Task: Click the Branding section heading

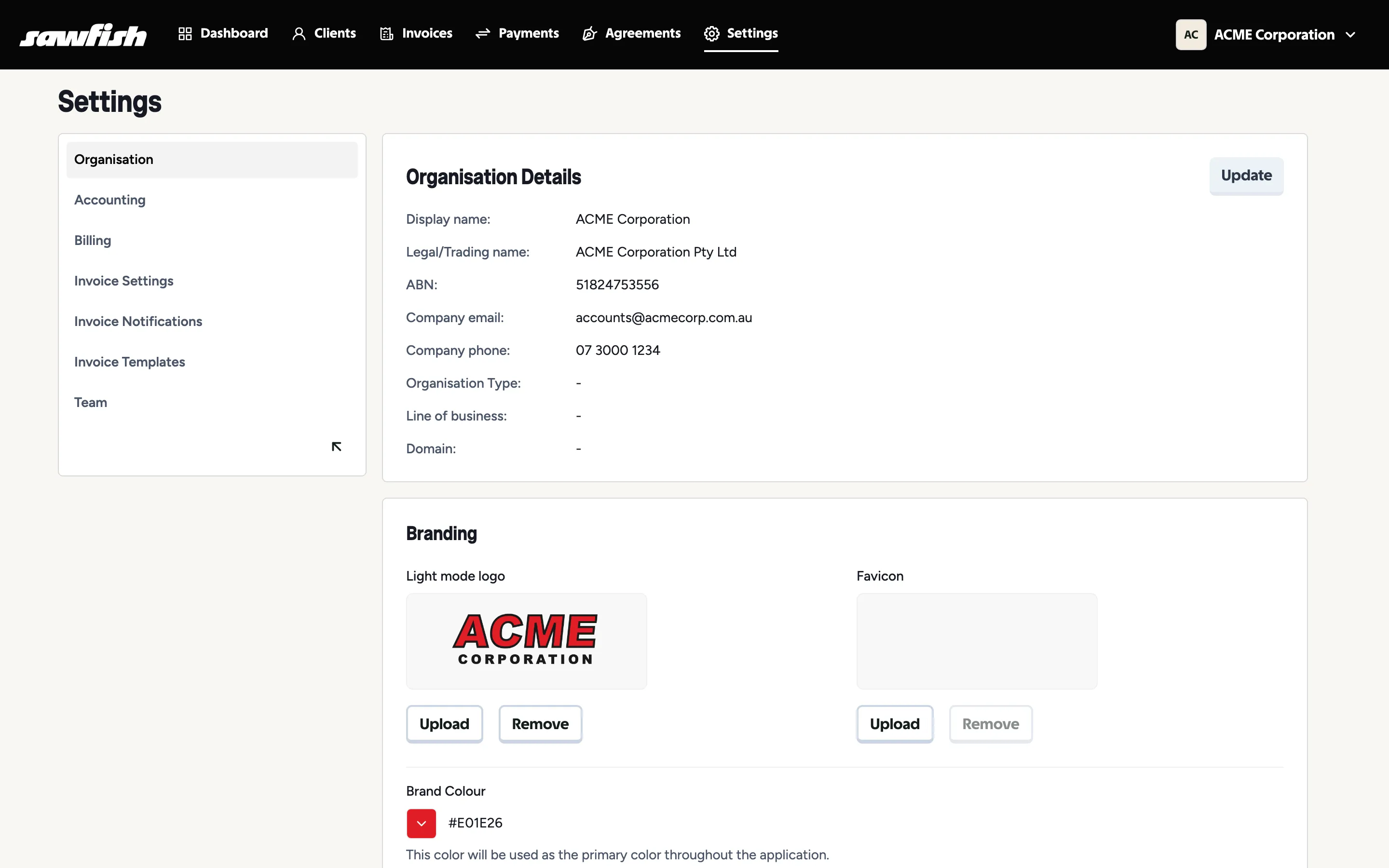Action: 441,534
